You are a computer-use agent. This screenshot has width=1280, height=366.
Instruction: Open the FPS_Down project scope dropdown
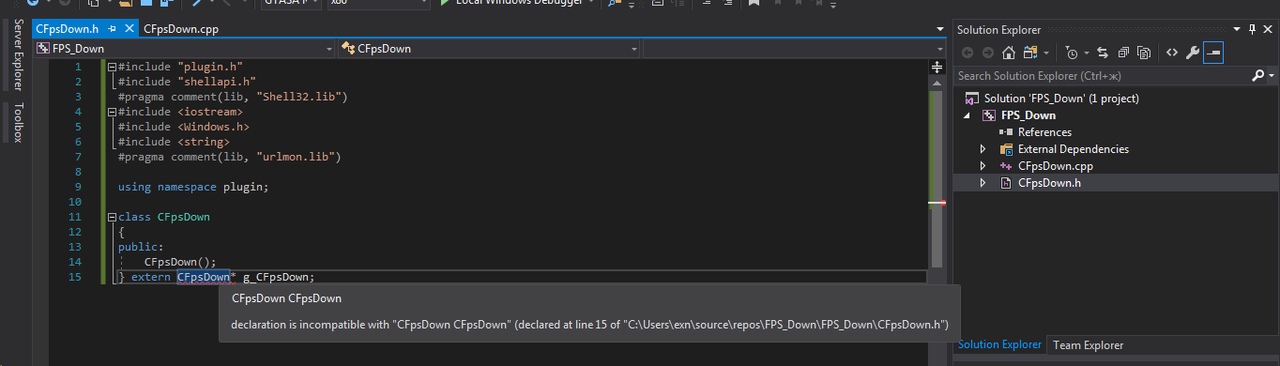330,48
